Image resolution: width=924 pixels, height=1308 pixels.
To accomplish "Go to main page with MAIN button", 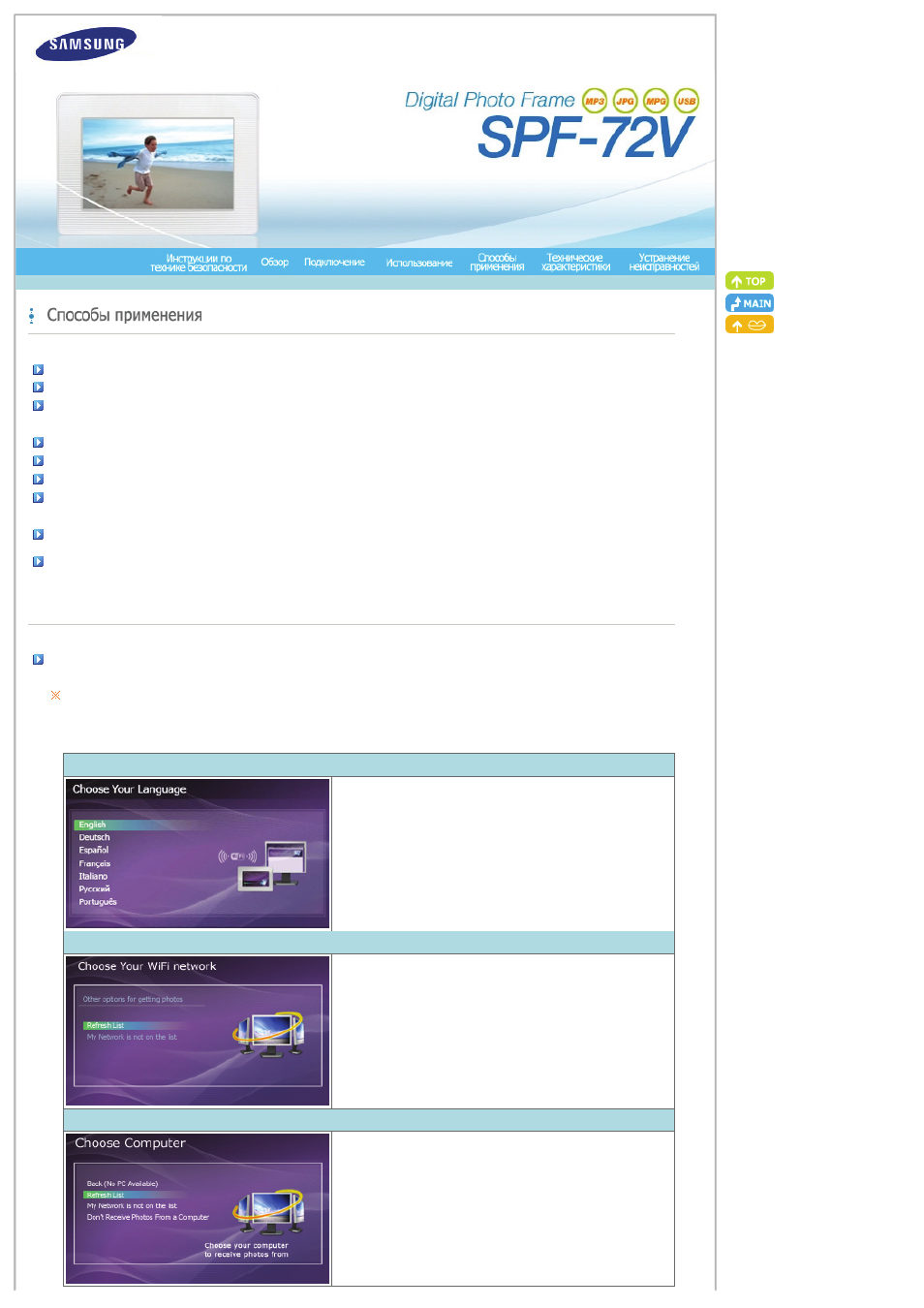I will click(x=750, y=303).
